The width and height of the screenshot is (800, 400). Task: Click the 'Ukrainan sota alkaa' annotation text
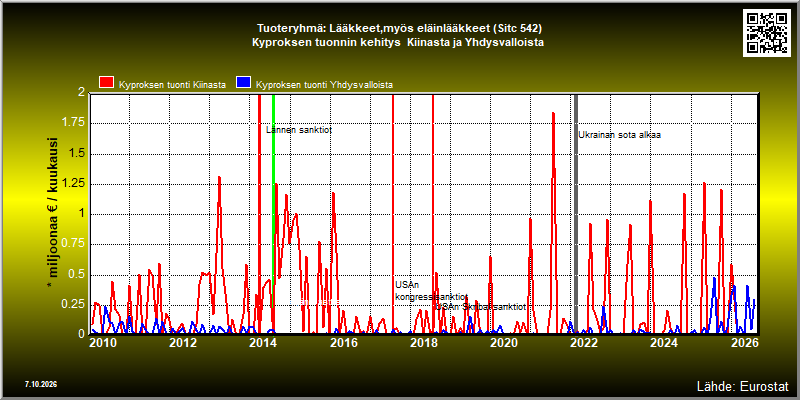pyautogui.click(x=619, y=135)
